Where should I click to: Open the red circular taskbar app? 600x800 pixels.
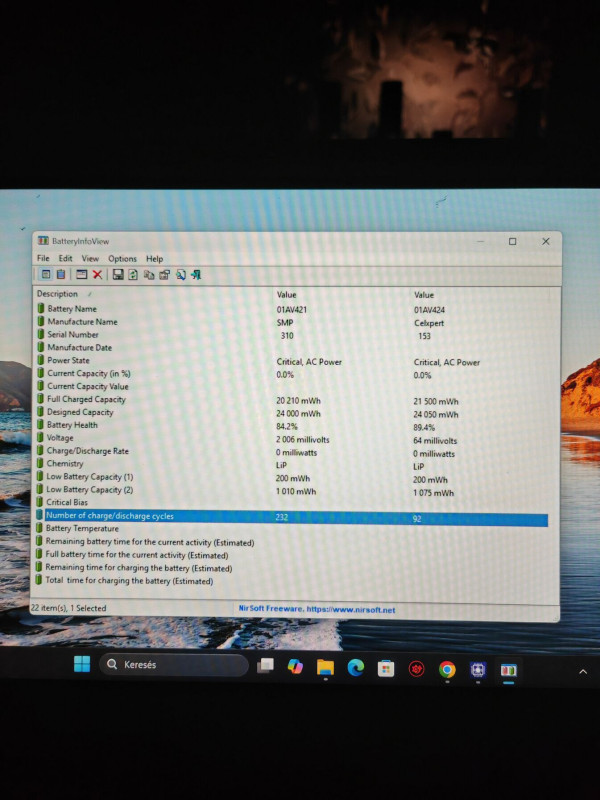(x=416, y=669)
